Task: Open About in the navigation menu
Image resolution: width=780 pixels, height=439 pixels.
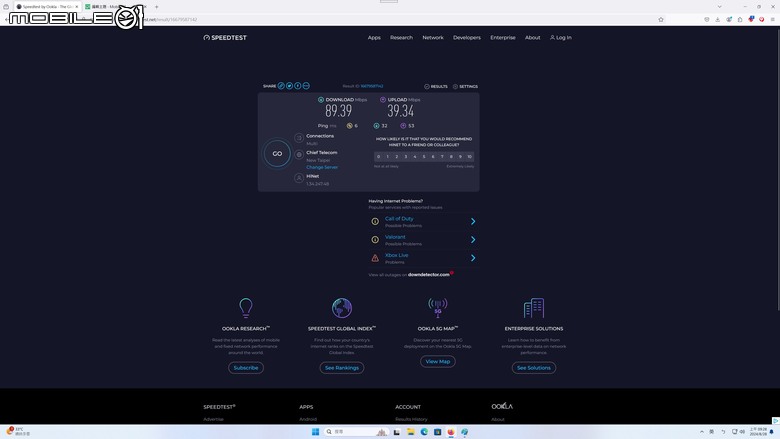Action: [533, 38]
